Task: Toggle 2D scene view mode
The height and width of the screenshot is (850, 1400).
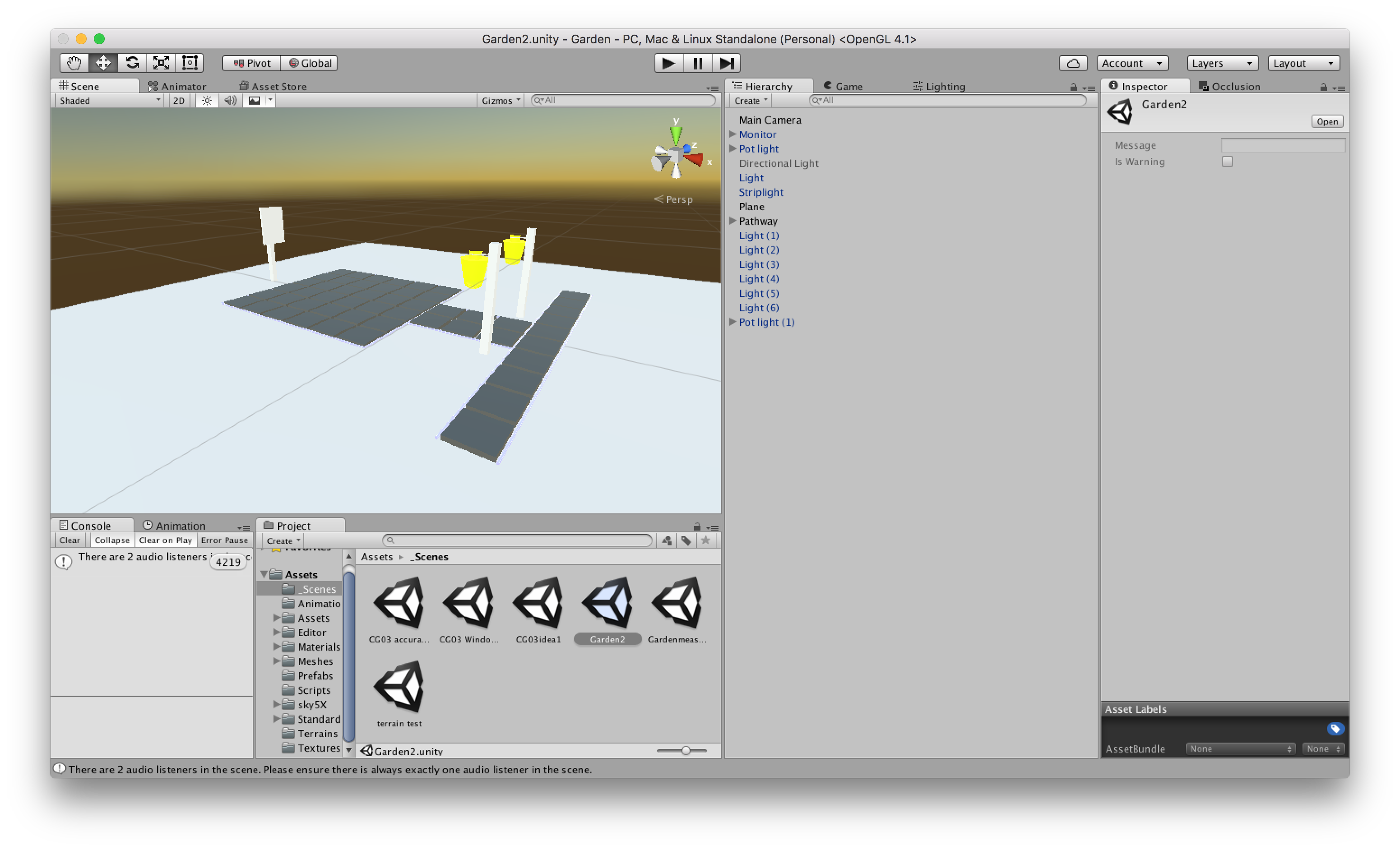Action: pyautogui.click(x=179, y=101)
